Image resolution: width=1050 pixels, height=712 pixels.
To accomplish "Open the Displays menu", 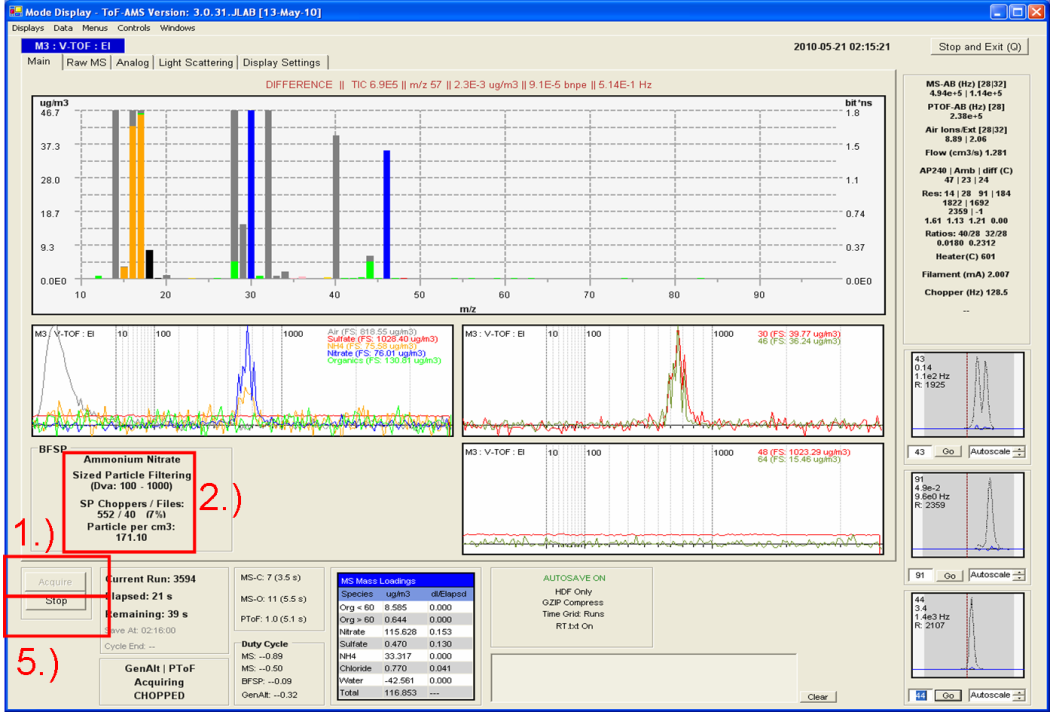I will click(x=27, y=28).
